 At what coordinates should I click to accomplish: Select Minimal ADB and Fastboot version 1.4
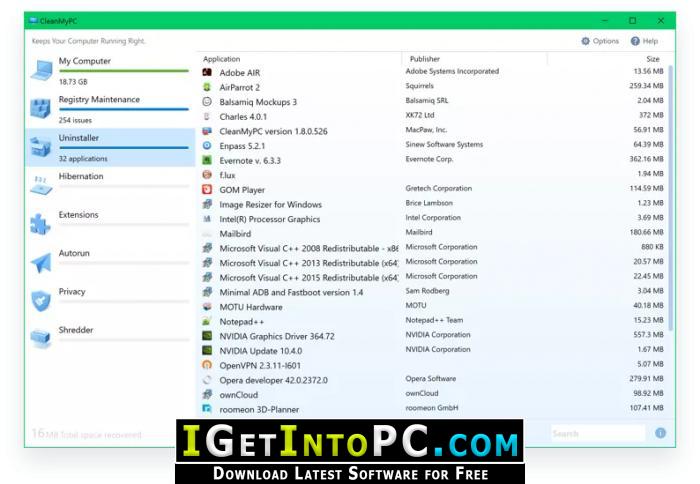[433, 292]
